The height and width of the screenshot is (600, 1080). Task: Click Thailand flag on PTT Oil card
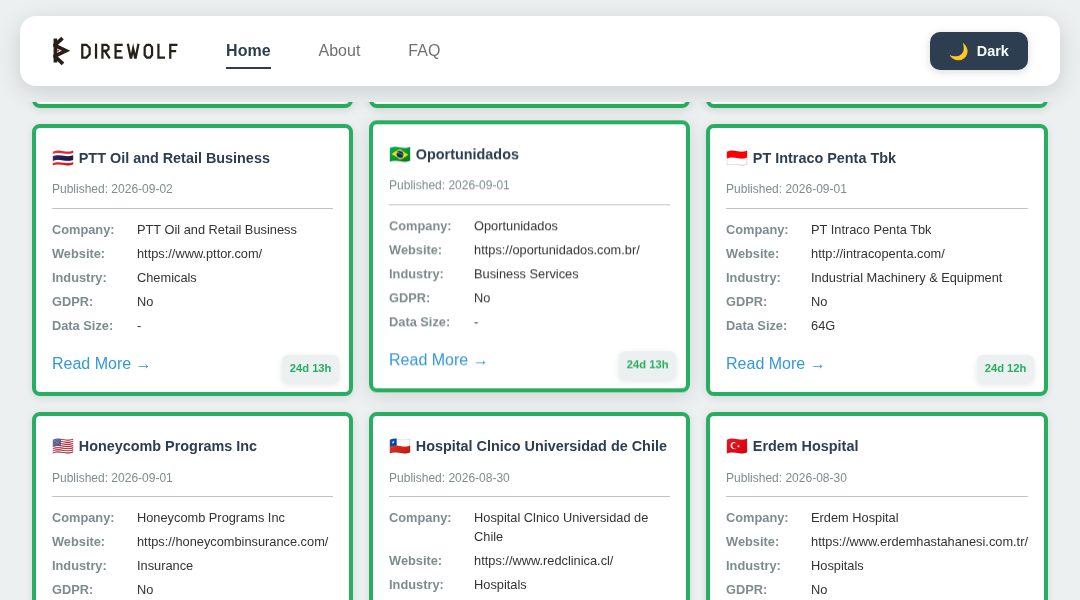tap(63, 158)
